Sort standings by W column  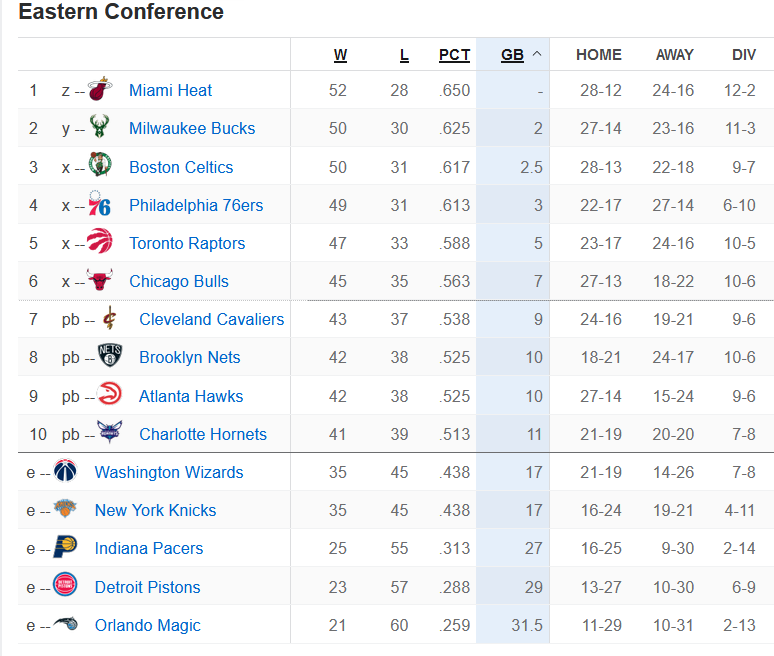pos(340,55)
